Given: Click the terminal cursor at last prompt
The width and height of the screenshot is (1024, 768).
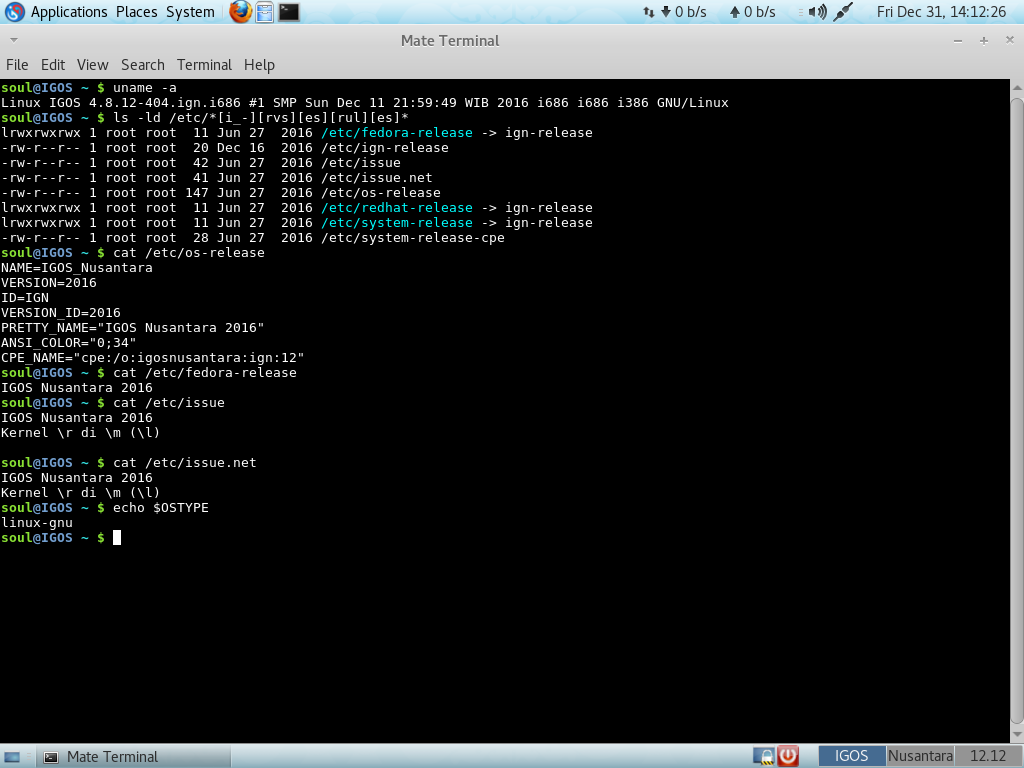Looking at the screenshot, I should pyautogui.click(x=117, y=537).
